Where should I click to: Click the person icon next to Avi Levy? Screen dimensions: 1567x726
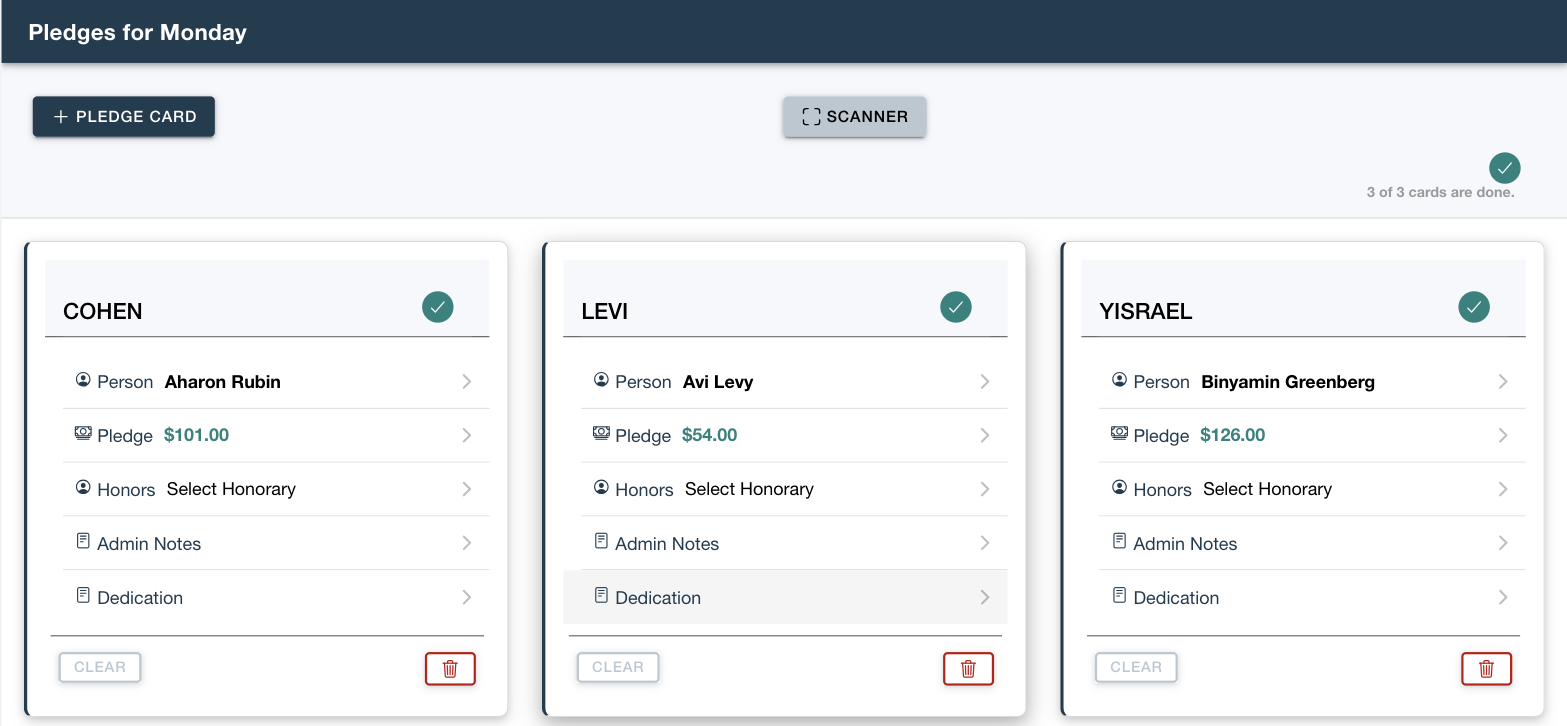[601, 380]
